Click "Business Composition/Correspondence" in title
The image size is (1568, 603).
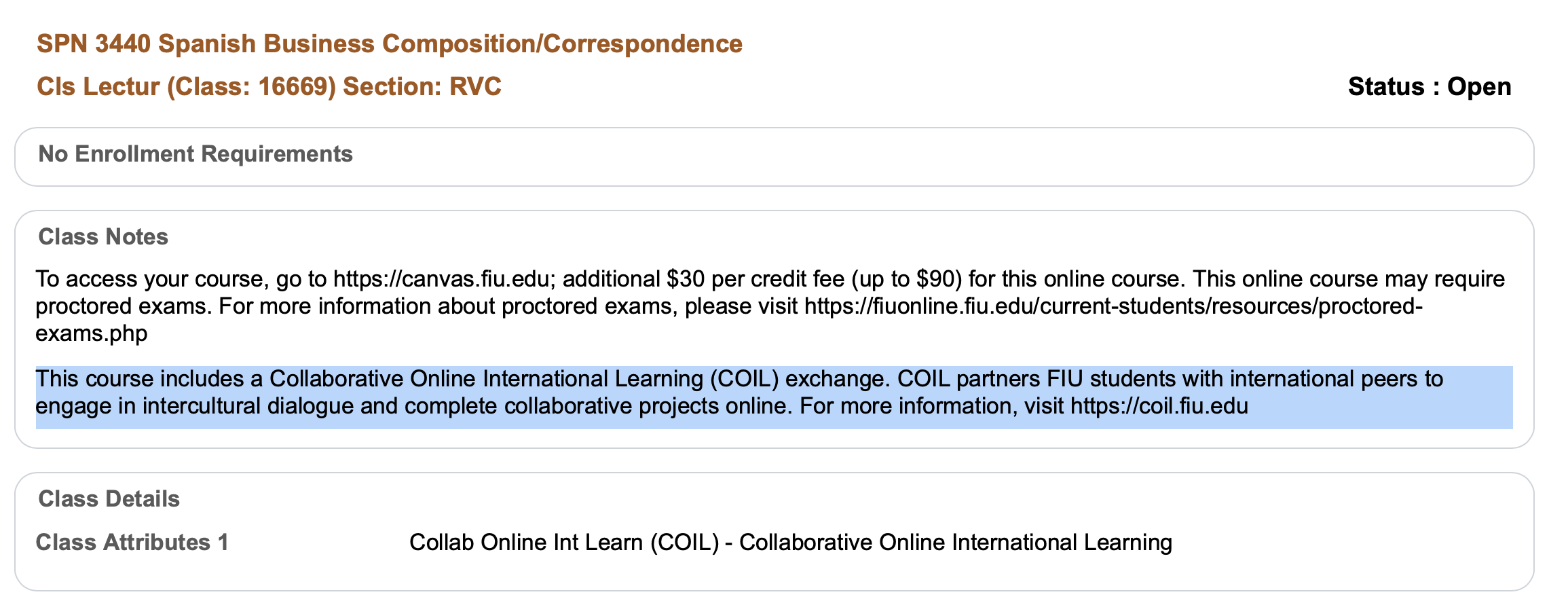503,43
